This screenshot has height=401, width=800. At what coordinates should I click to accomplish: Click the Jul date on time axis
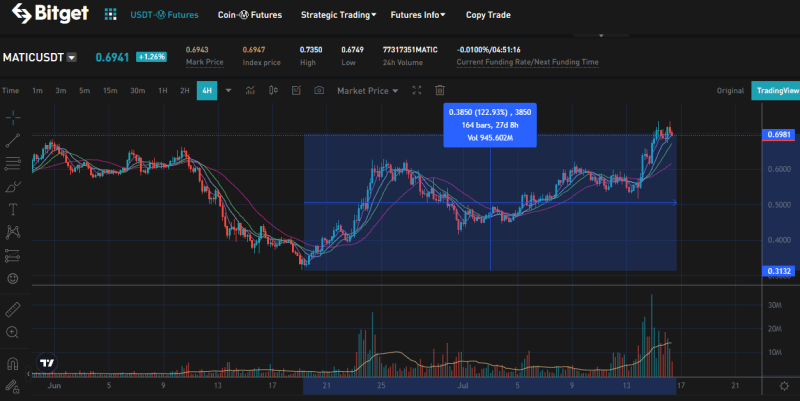pos(463,385)
